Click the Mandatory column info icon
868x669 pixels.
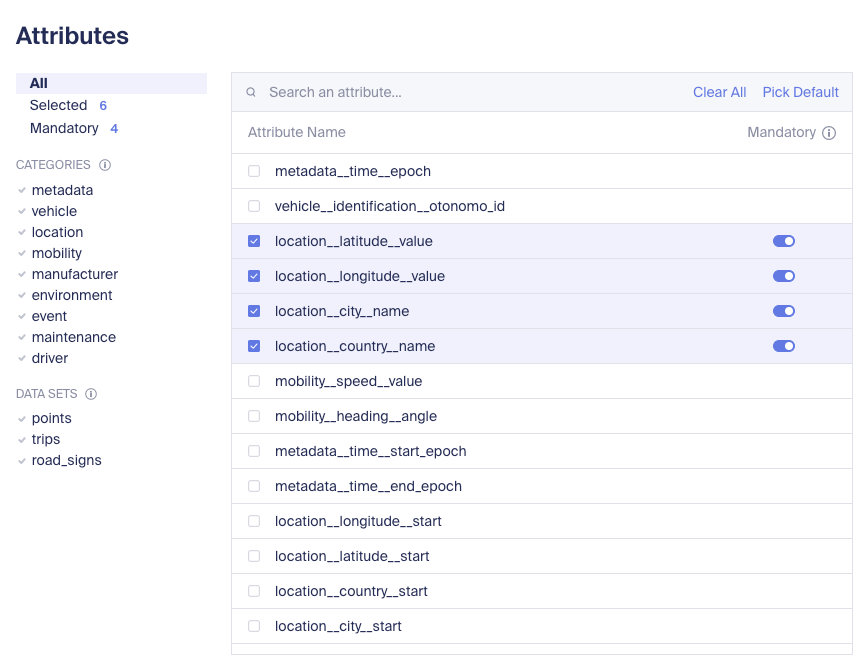pos(829,133)
